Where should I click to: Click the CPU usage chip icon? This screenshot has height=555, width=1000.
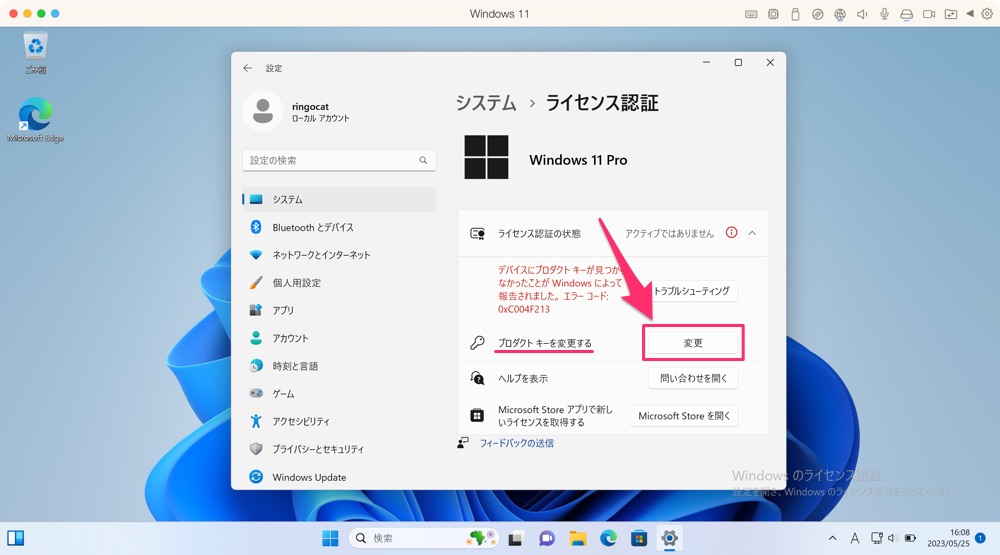coord(773,14)
